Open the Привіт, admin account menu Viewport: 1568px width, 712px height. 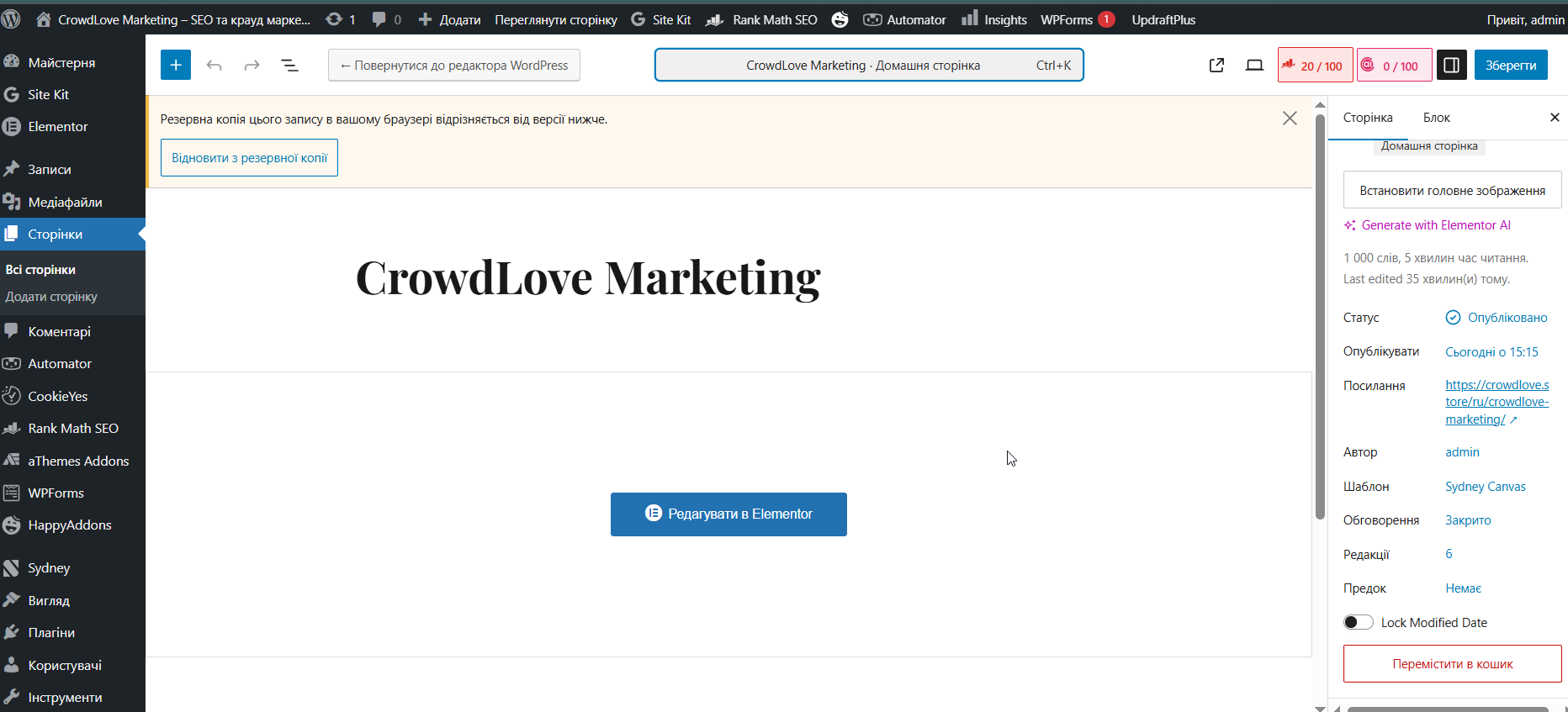tap(1525, 19)
